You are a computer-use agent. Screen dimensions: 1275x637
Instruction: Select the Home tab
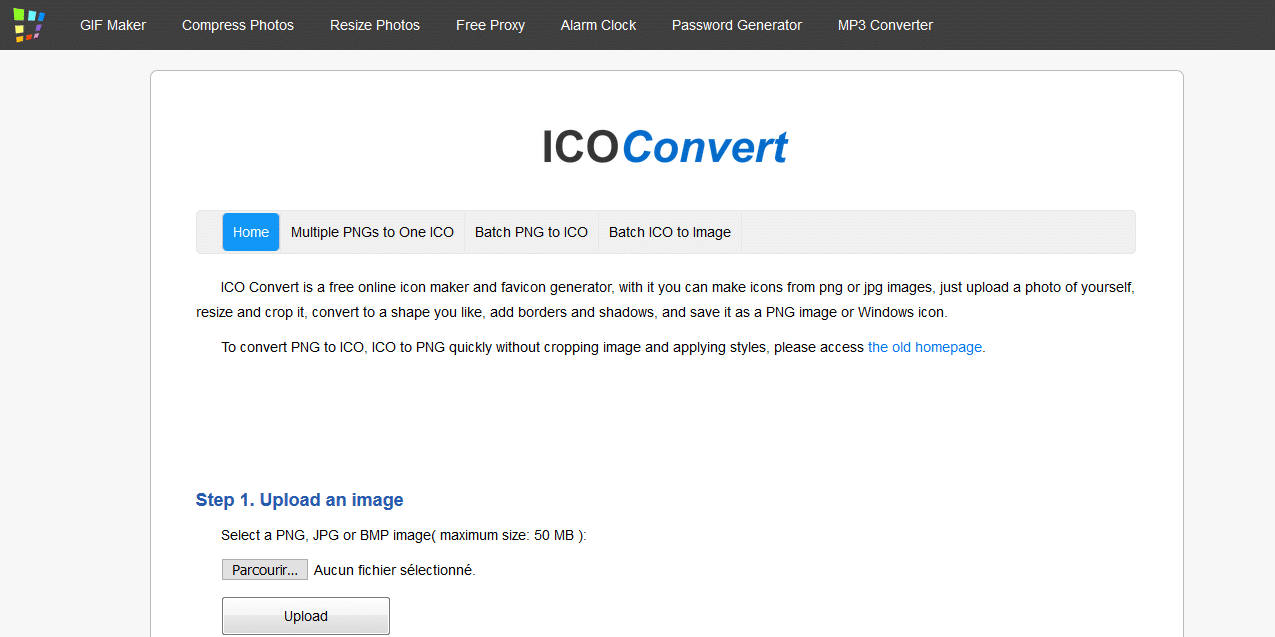coord(251,232)
